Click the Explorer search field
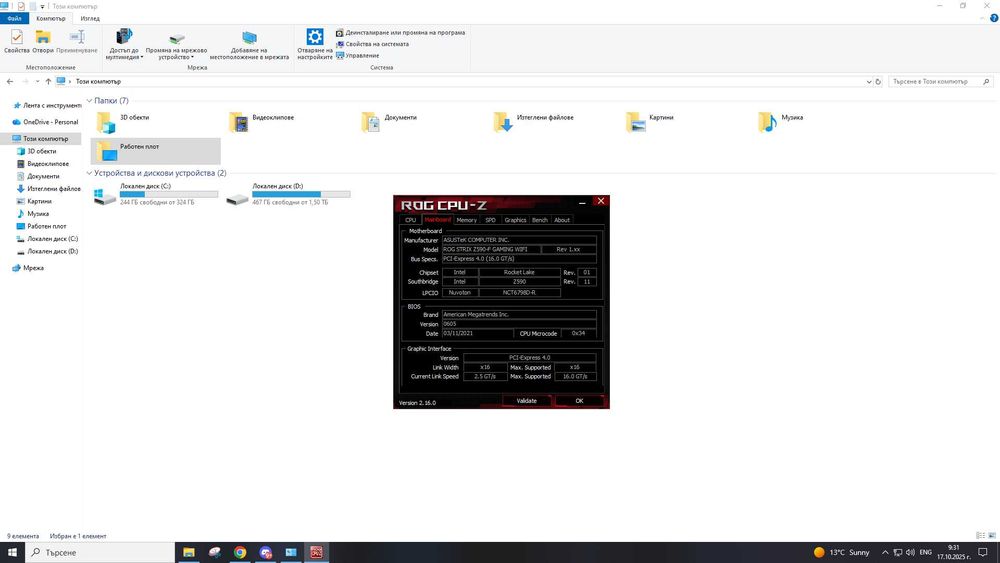1000x563 pixels. point(941,82)
